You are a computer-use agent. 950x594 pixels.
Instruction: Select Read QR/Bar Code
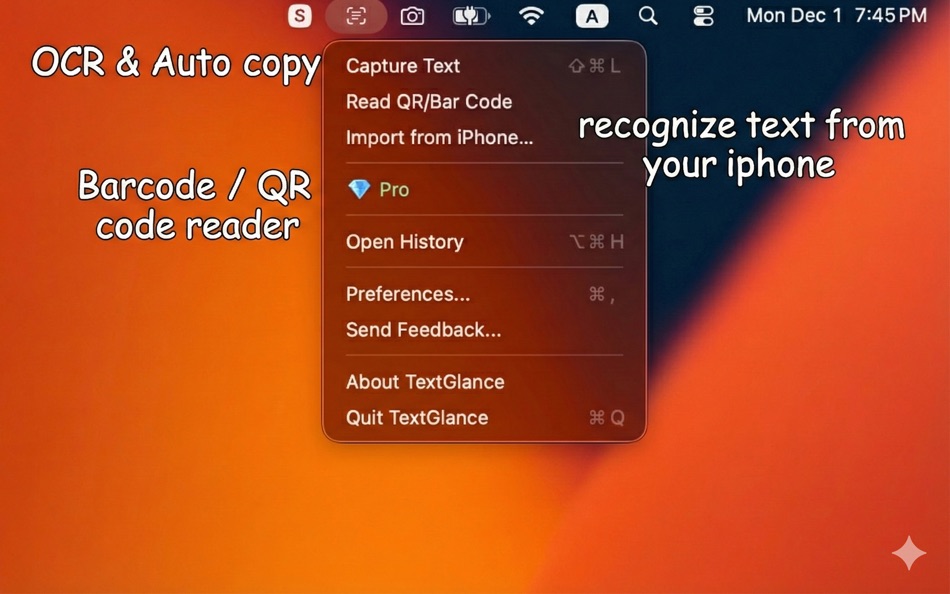428,101
